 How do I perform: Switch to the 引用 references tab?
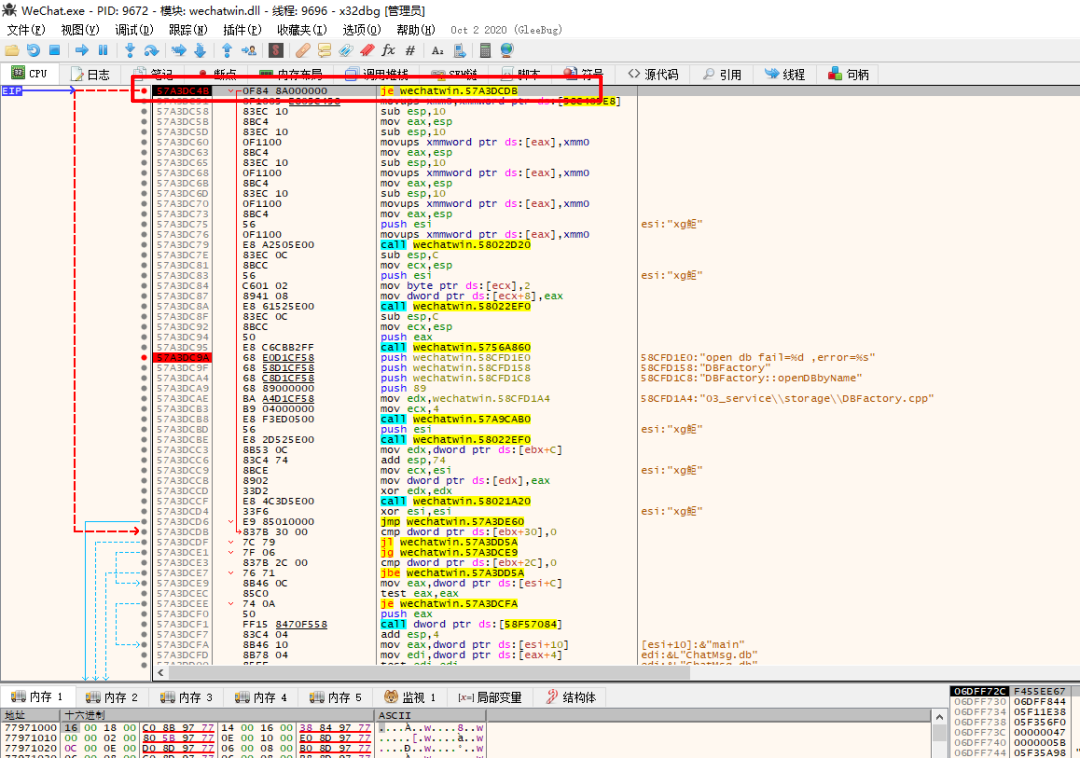point(723,74)
